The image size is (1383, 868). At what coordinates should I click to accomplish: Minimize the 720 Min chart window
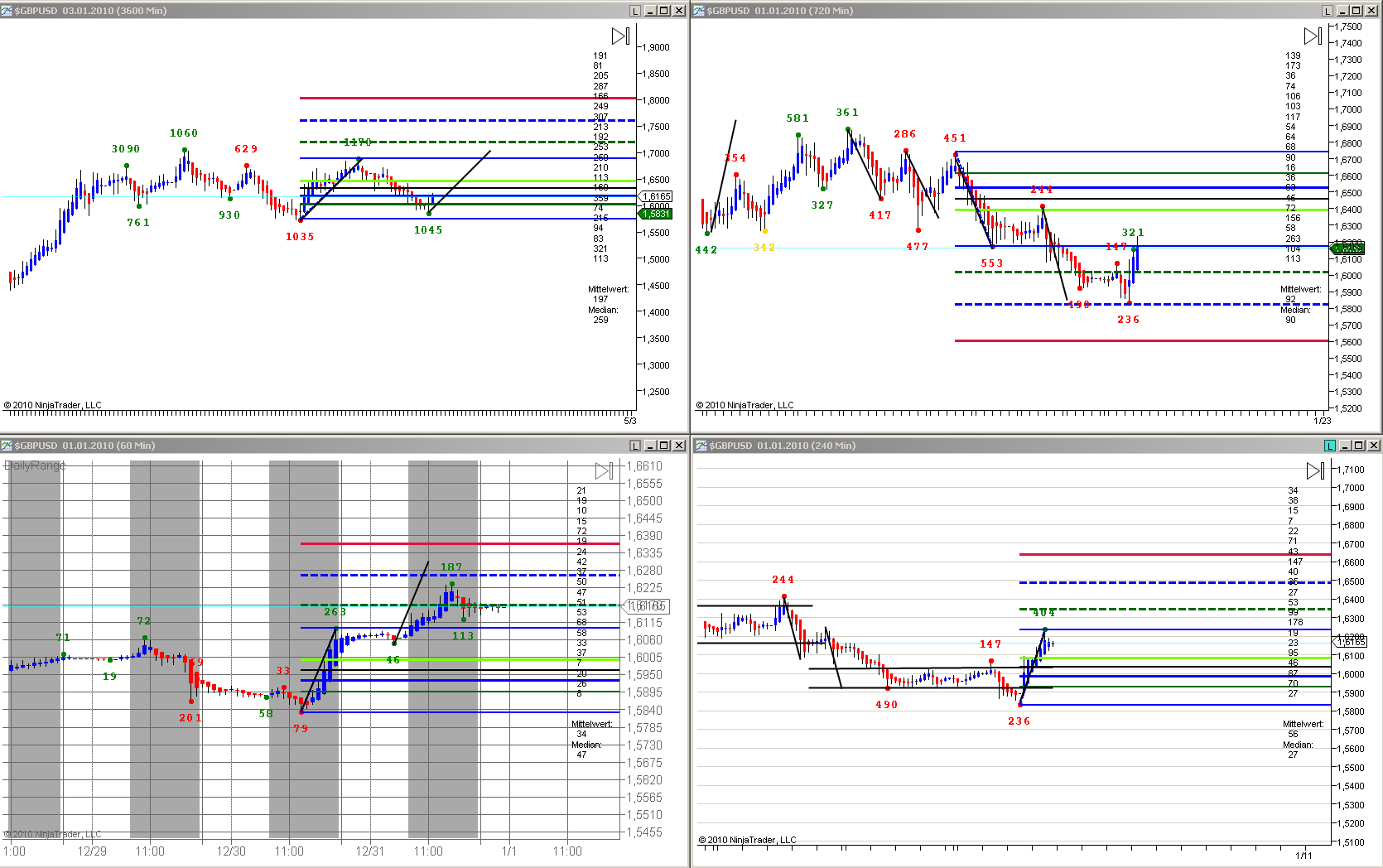pyautogui.click(x=1342, y=11)
